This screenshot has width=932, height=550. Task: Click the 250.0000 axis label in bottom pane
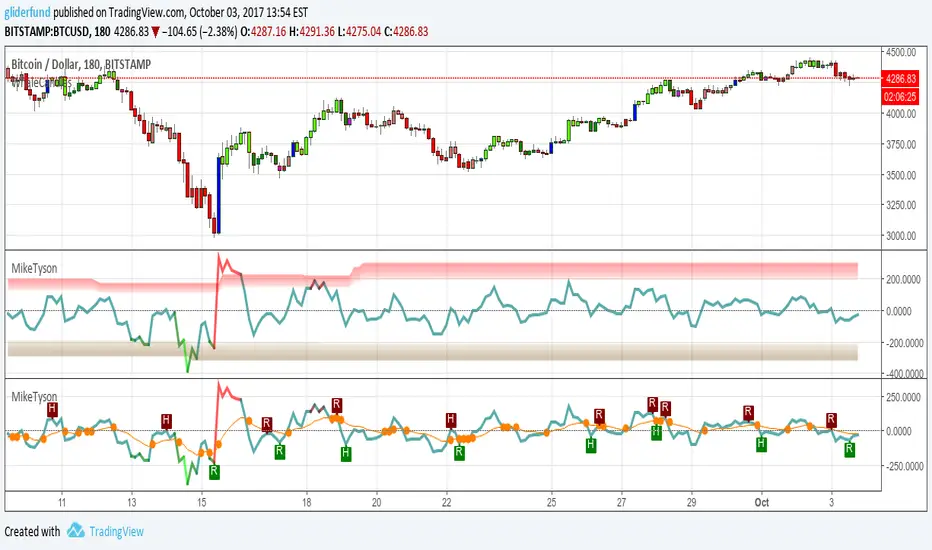pyautogui.click(x=905, y=397)
